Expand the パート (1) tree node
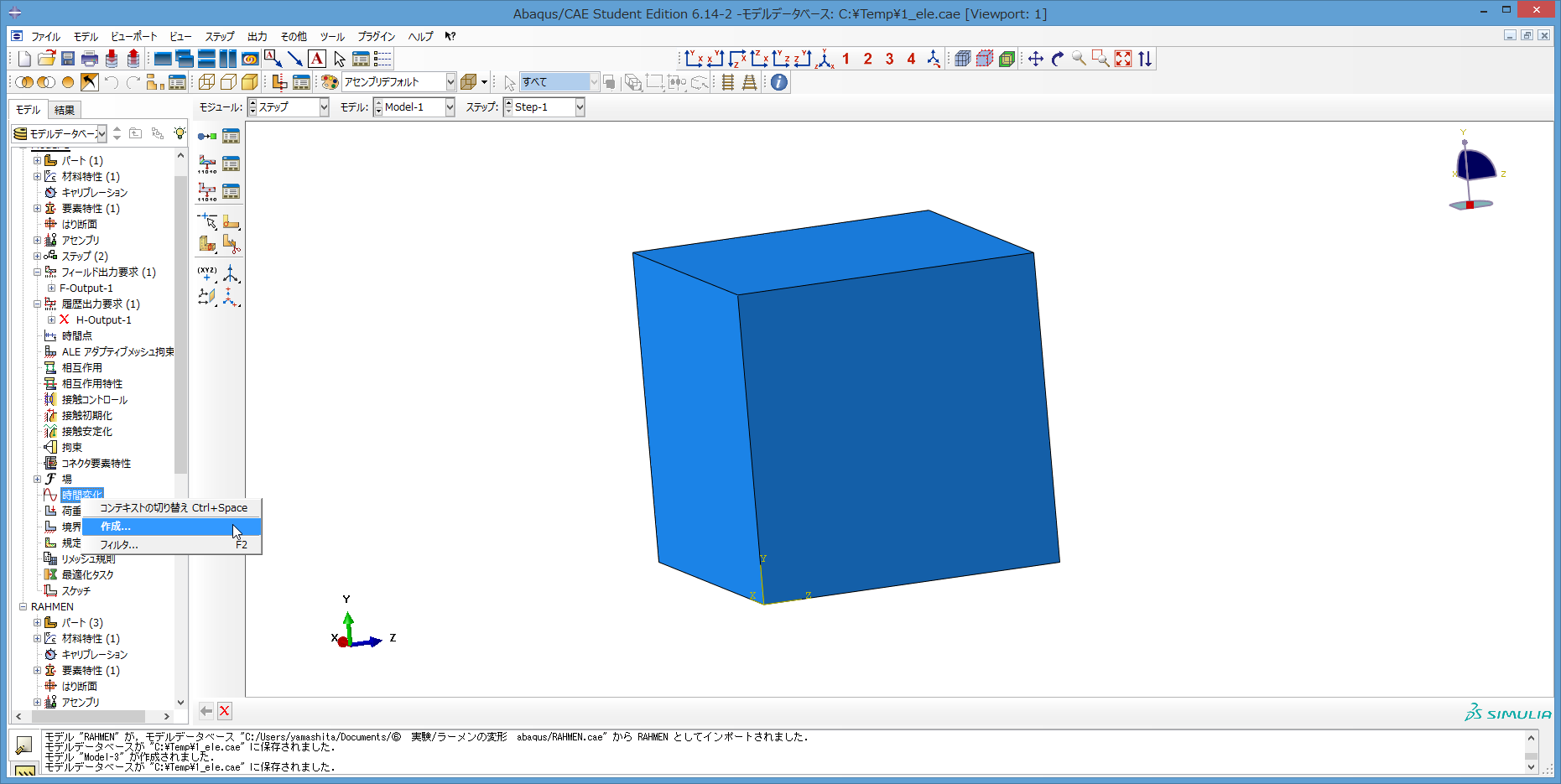The width and height of the screenshot is (1561, 784). tap(37, 160)
